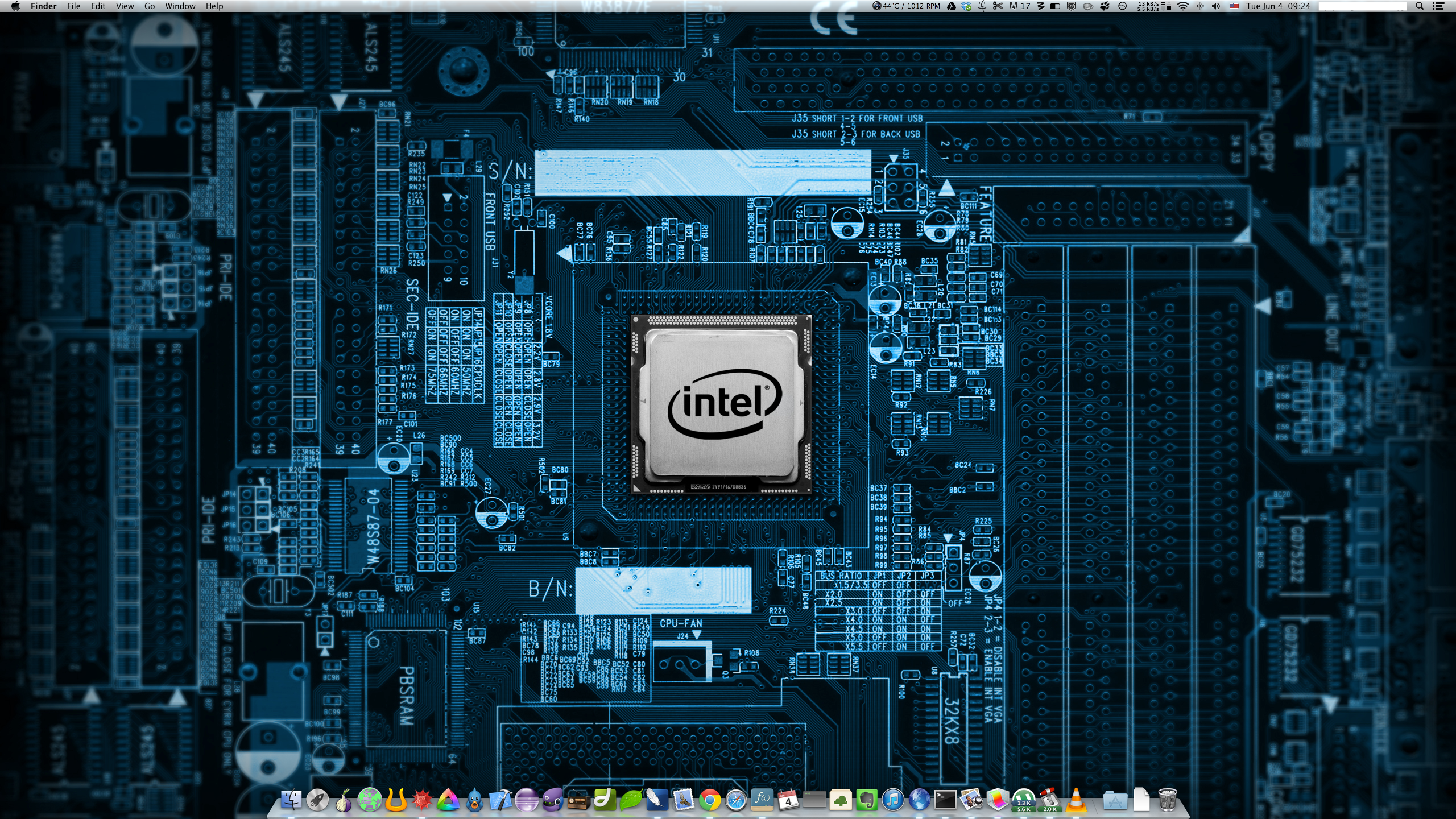Launch Launchpad rocket icon in dock

click(317, 800)
